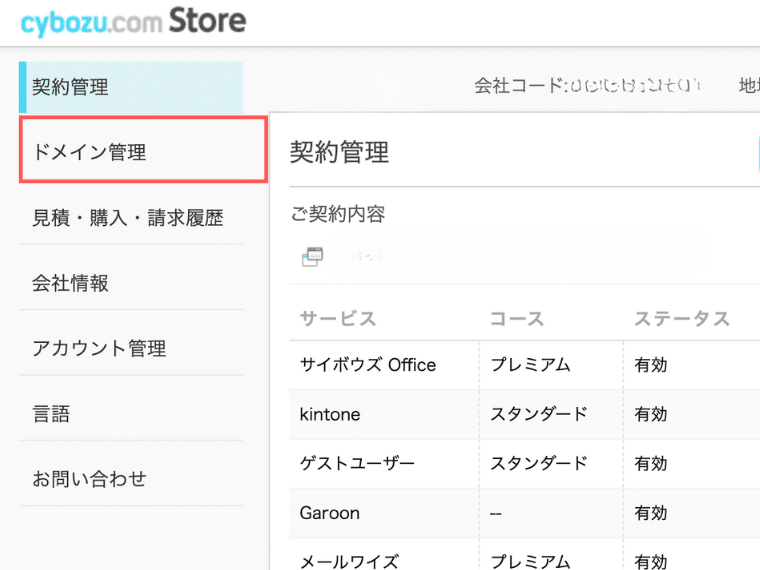The height and width of the screenshot is (570, 760).
Task: Click プレミアム course in サイボウズ Office row
Action: click(530, 364)
